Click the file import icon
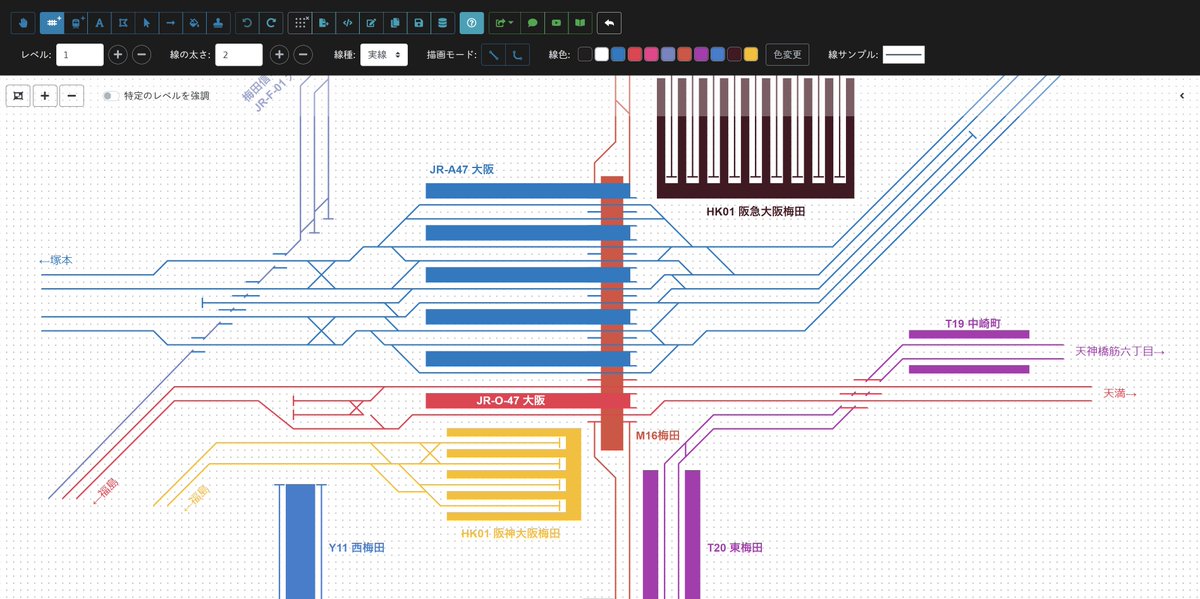The image size is (1200, 599). [x=324, y=22]
